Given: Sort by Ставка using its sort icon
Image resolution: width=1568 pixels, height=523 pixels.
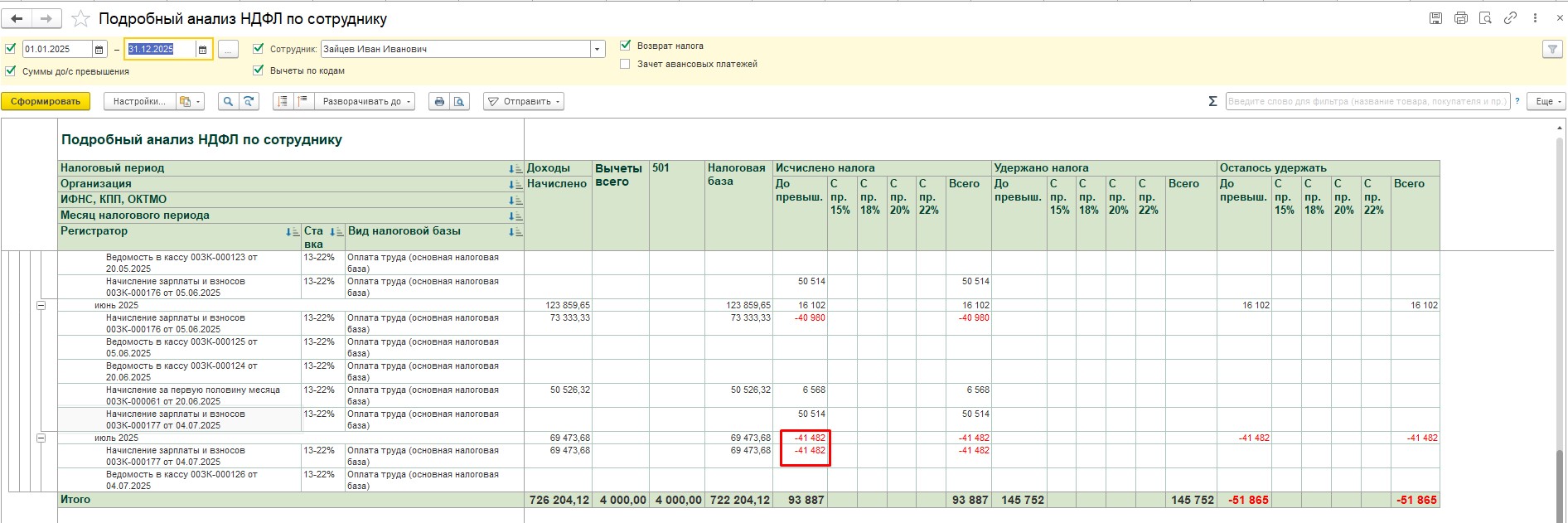Looking at the screenshot, I should [x=336, y=232].
